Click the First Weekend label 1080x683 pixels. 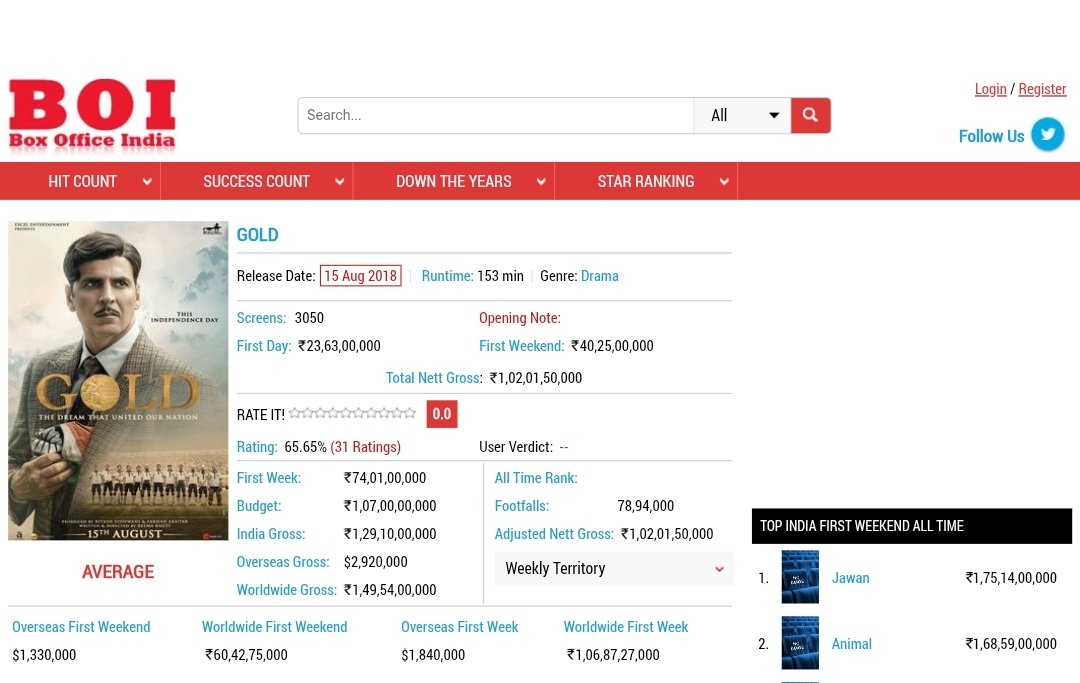(521, 346)
